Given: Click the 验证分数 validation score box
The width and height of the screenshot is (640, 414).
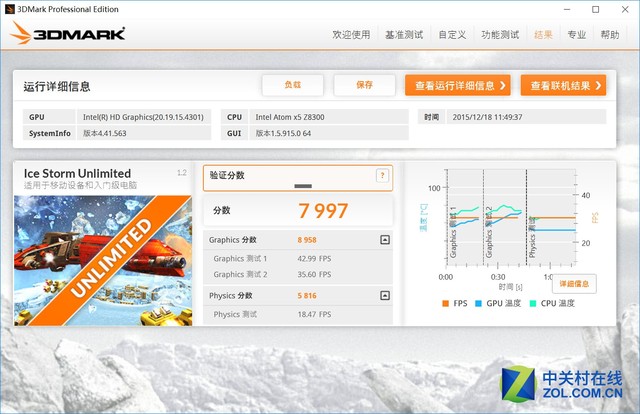Looking at the screenshot, I should [x=298, y=178].
